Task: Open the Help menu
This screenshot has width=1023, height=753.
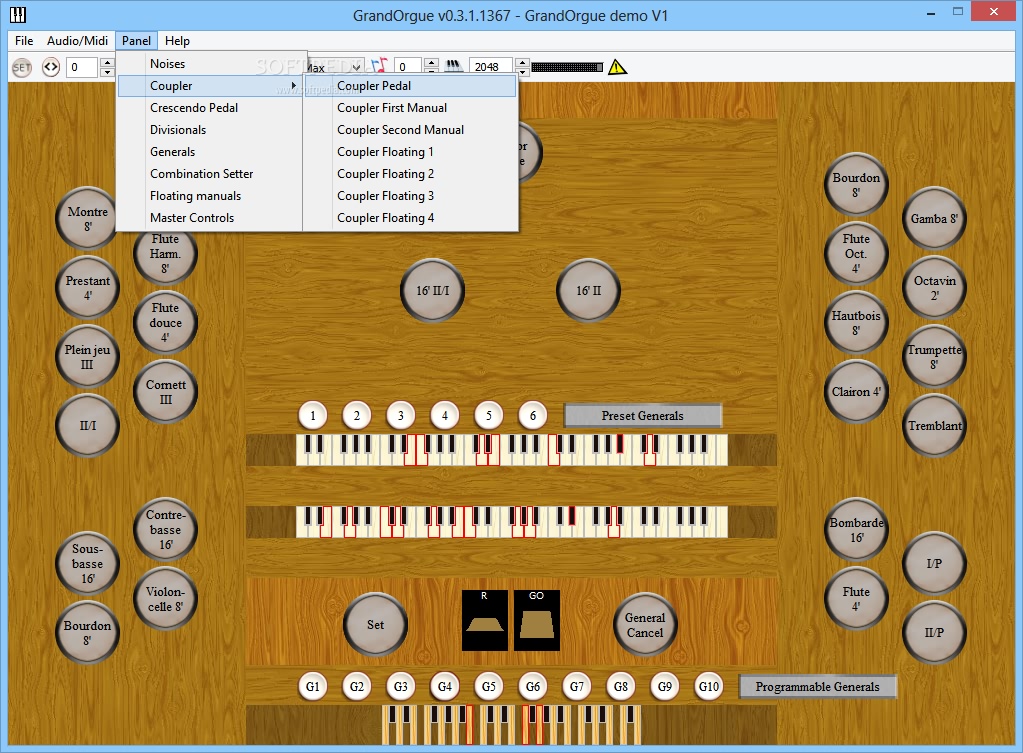Action: pyautogui.click(x=177, y=40)
